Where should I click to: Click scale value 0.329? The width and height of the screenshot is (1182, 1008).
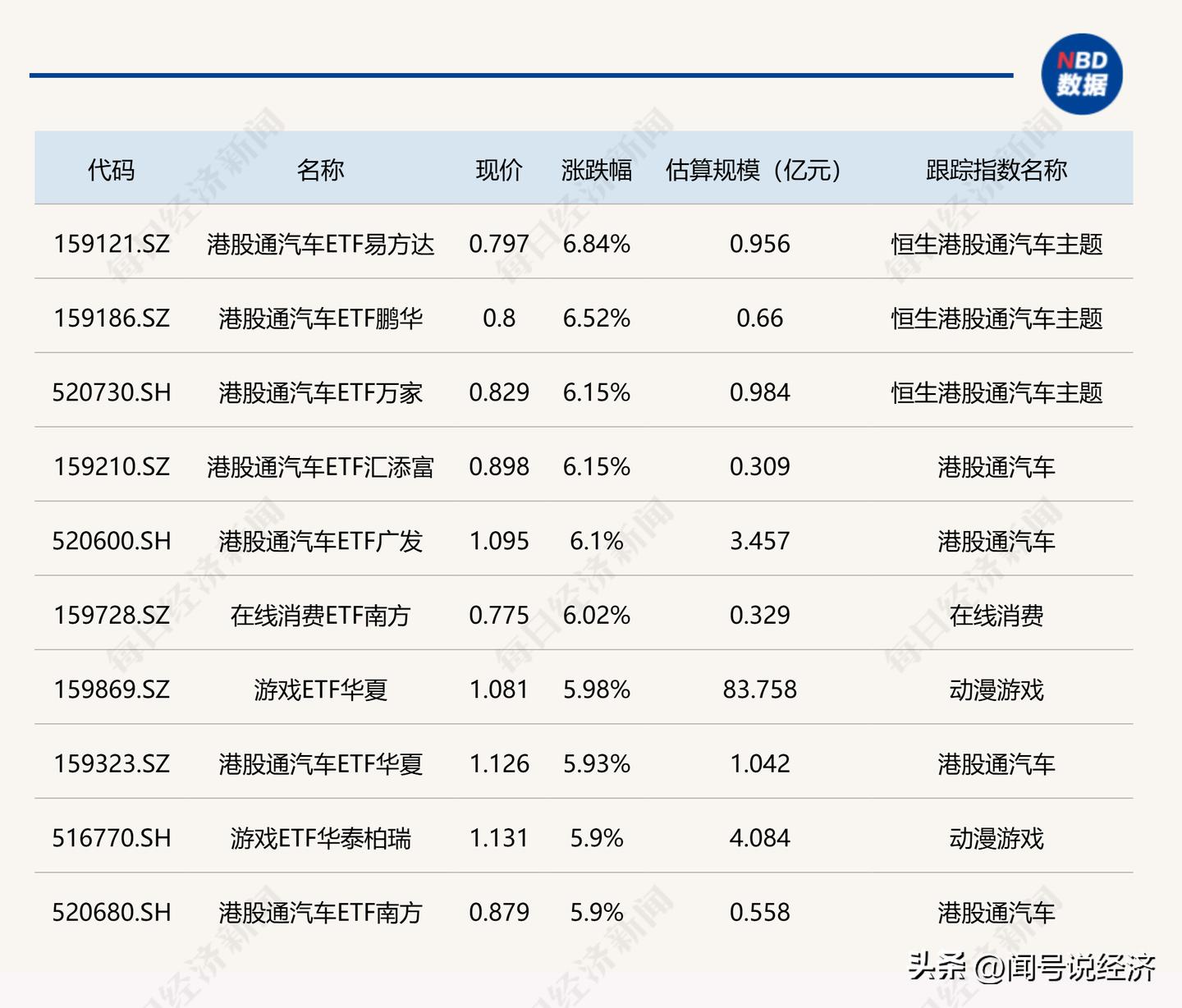point(760,615)
